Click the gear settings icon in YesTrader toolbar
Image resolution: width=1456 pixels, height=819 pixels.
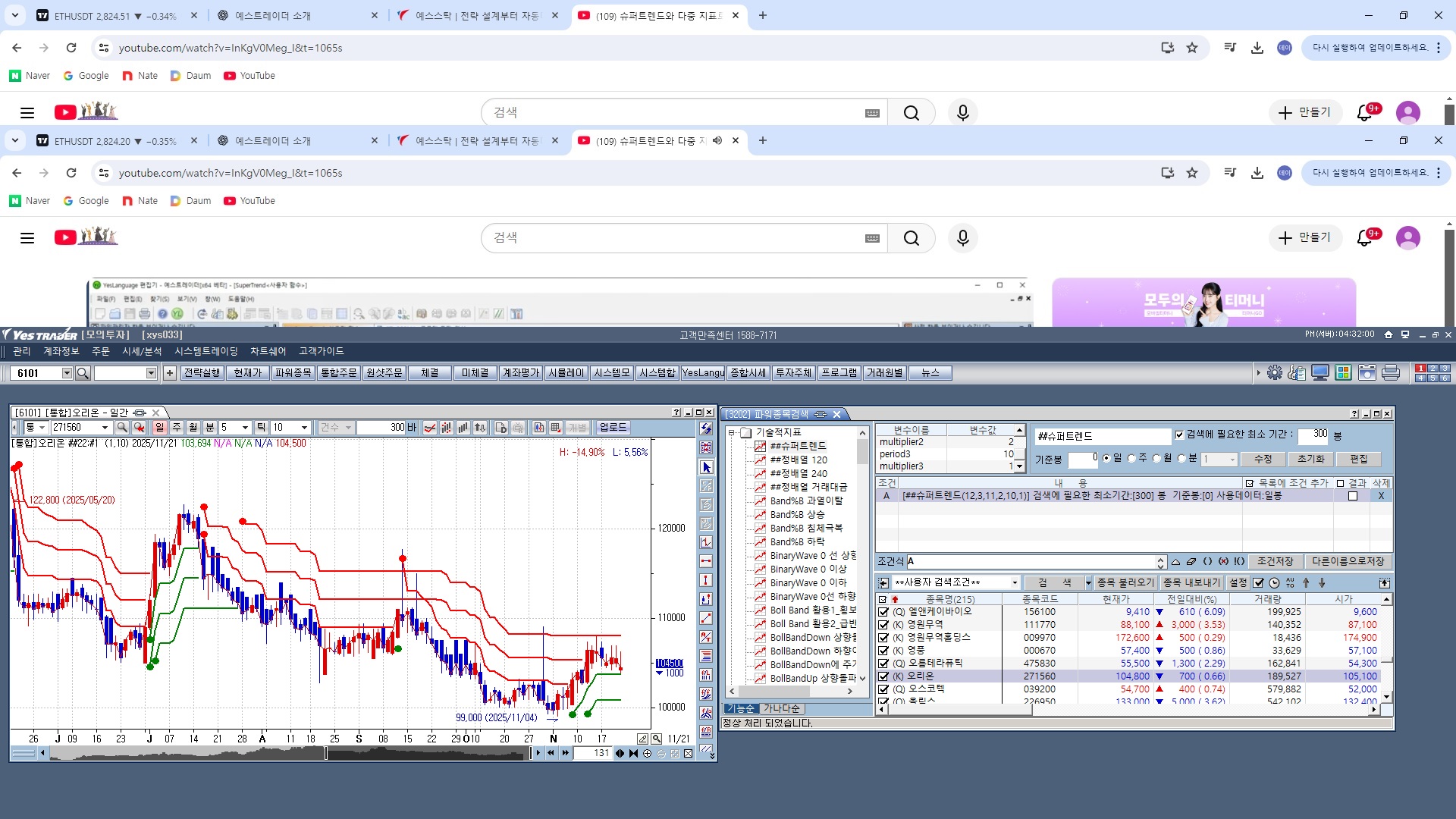[1275, 373]
